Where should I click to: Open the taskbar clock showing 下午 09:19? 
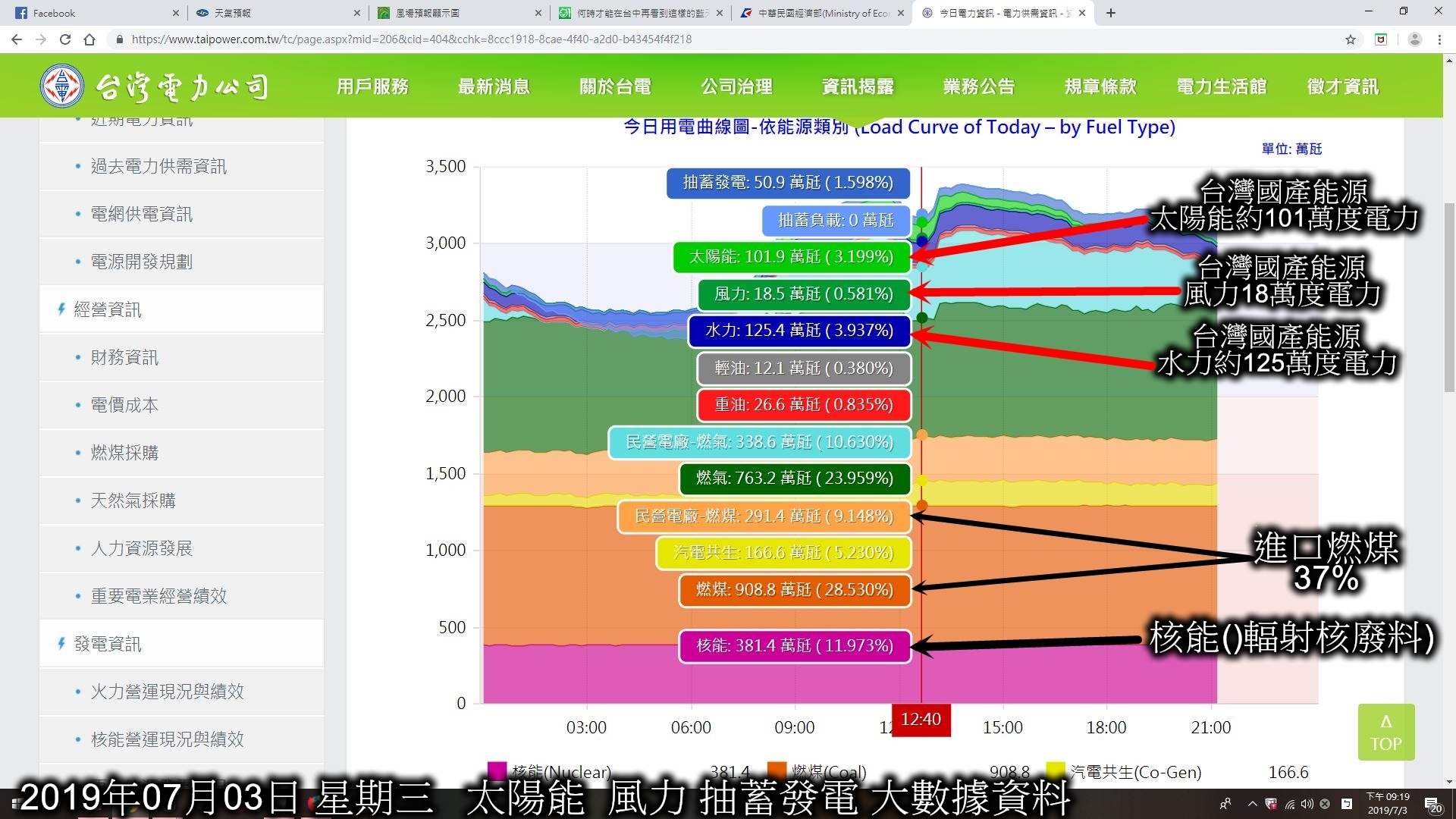click(1388, 804)
